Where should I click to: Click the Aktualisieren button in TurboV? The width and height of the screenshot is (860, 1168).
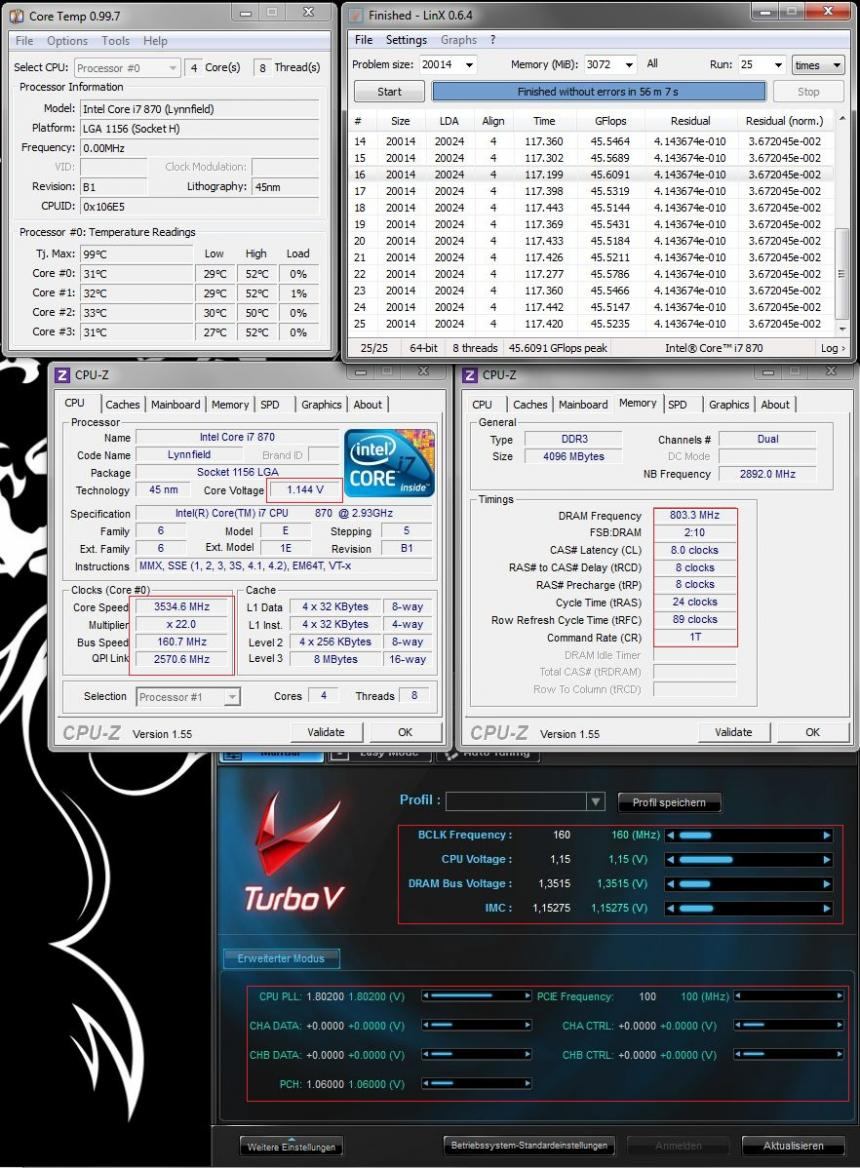793,1146
